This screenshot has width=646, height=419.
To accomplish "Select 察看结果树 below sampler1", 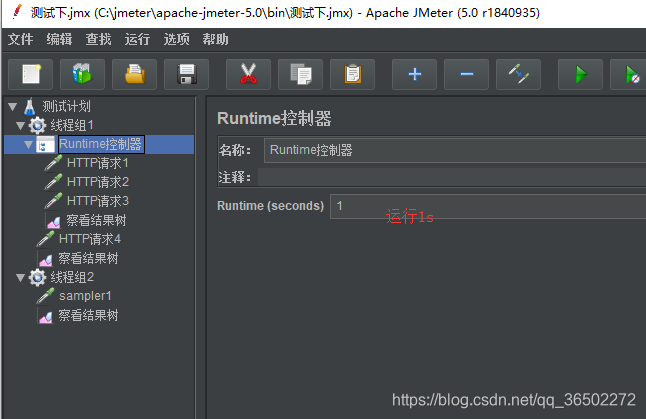I will point(88,316).
